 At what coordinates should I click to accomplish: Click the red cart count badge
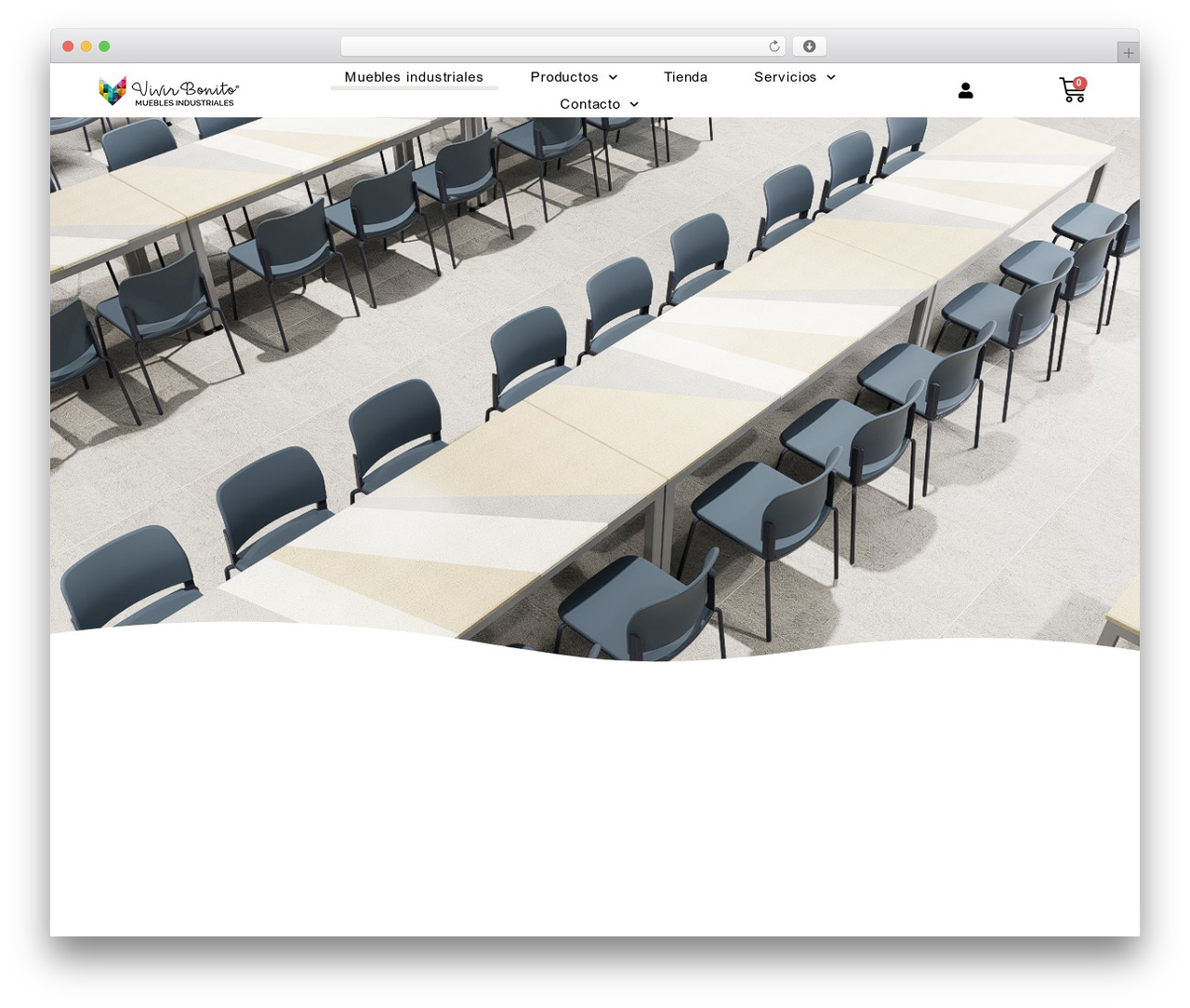[x=1079, y=83]
